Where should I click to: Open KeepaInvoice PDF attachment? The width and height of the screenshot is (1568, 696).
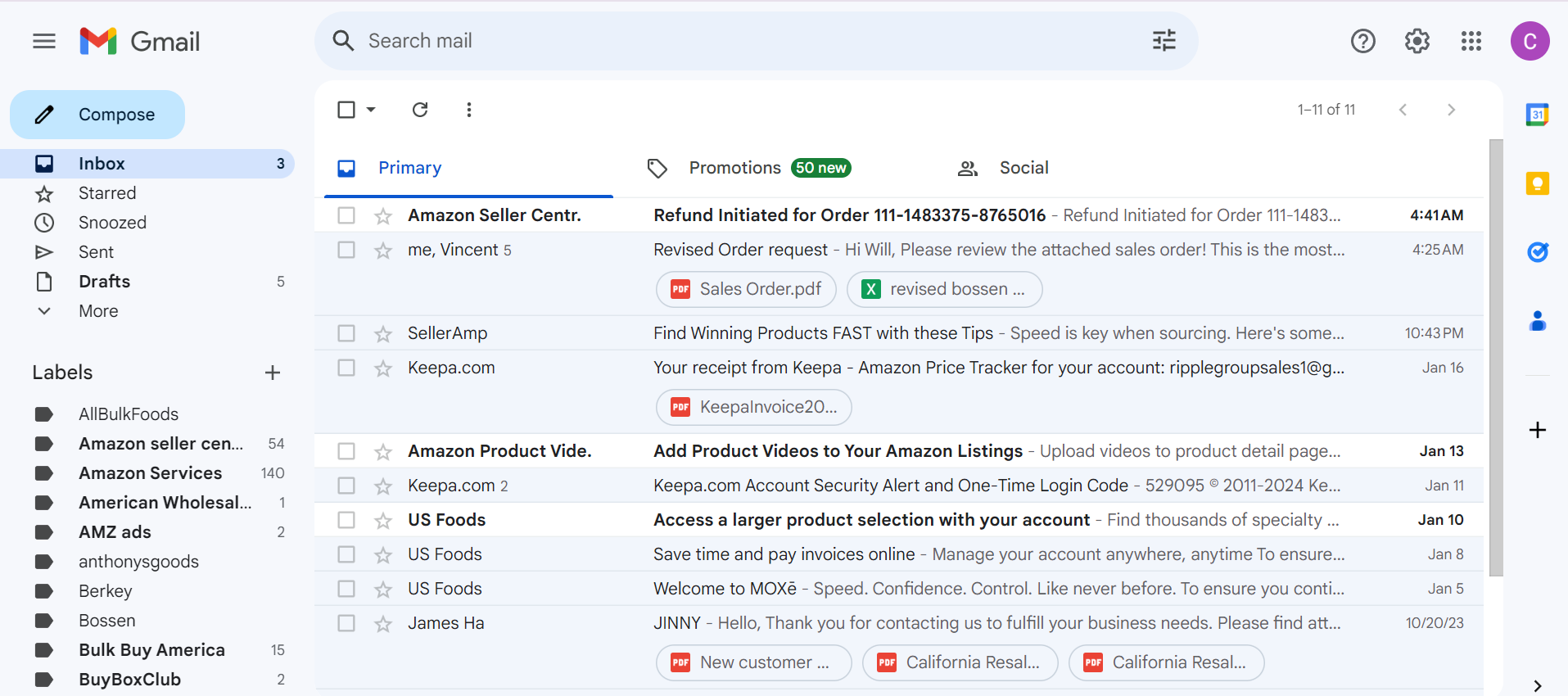(x=753, y=407)
